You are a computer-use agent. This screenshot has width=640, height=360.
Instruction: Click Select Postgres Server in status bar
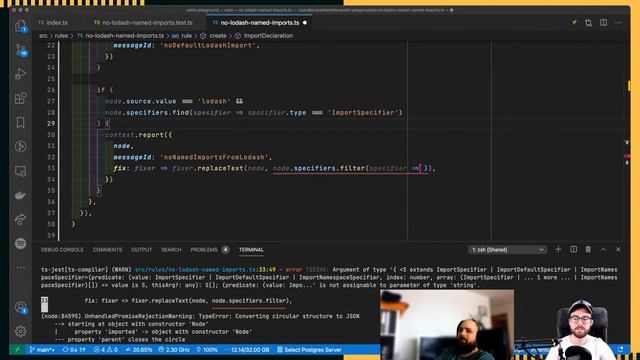[309, 350]
